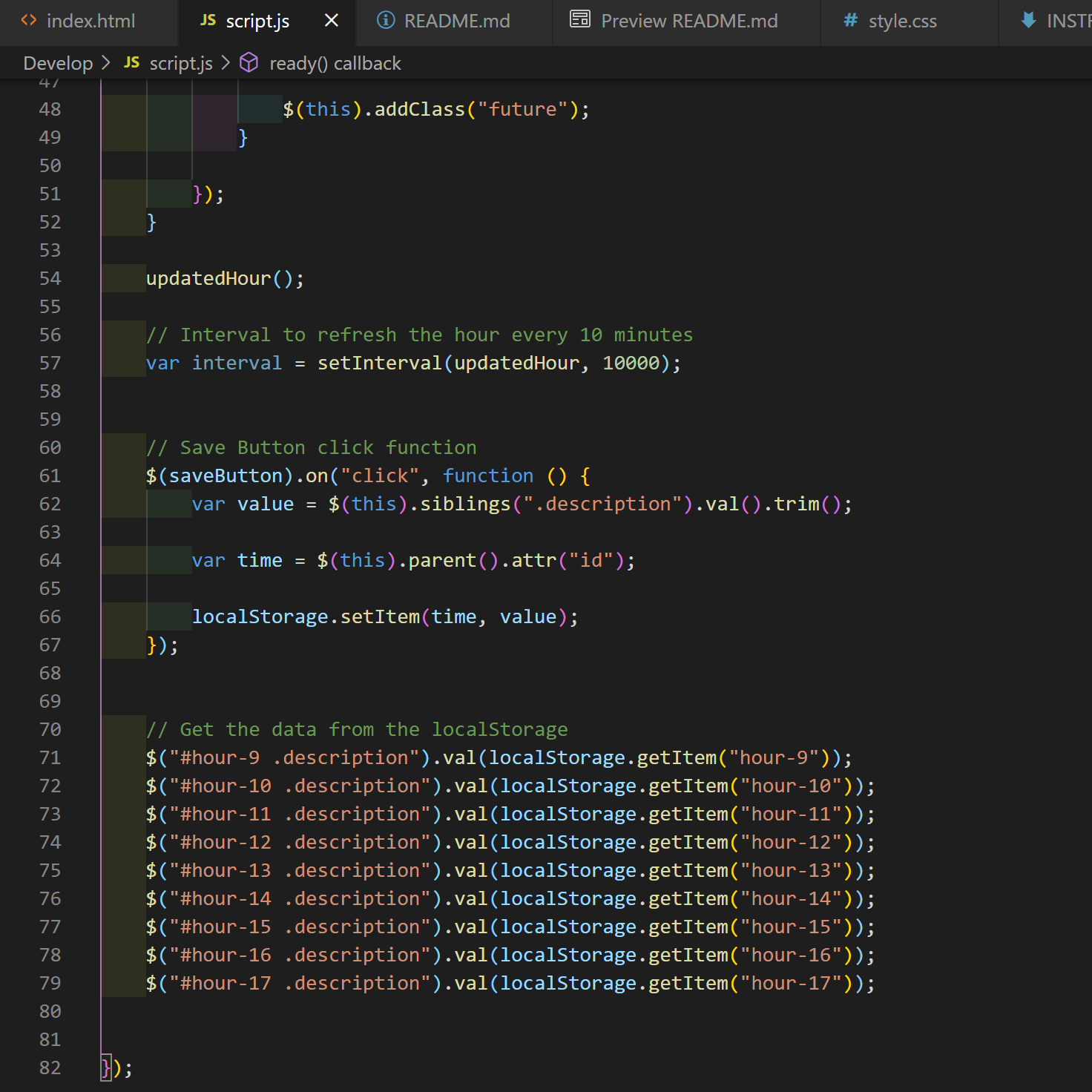Click line number 48 in the gutter

(x=50, y=109)
